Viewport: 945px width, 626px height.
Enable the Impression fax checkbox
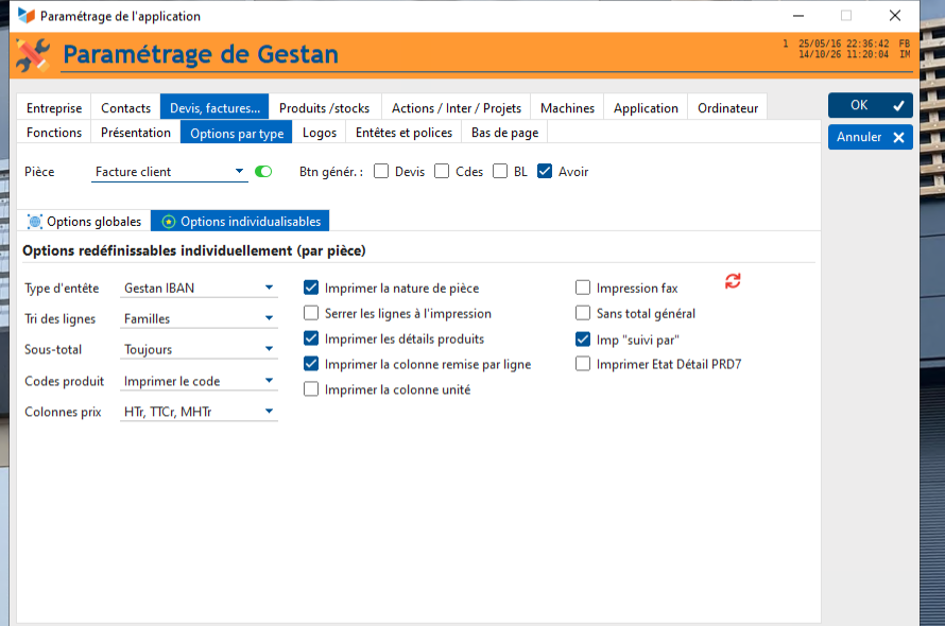583,287
